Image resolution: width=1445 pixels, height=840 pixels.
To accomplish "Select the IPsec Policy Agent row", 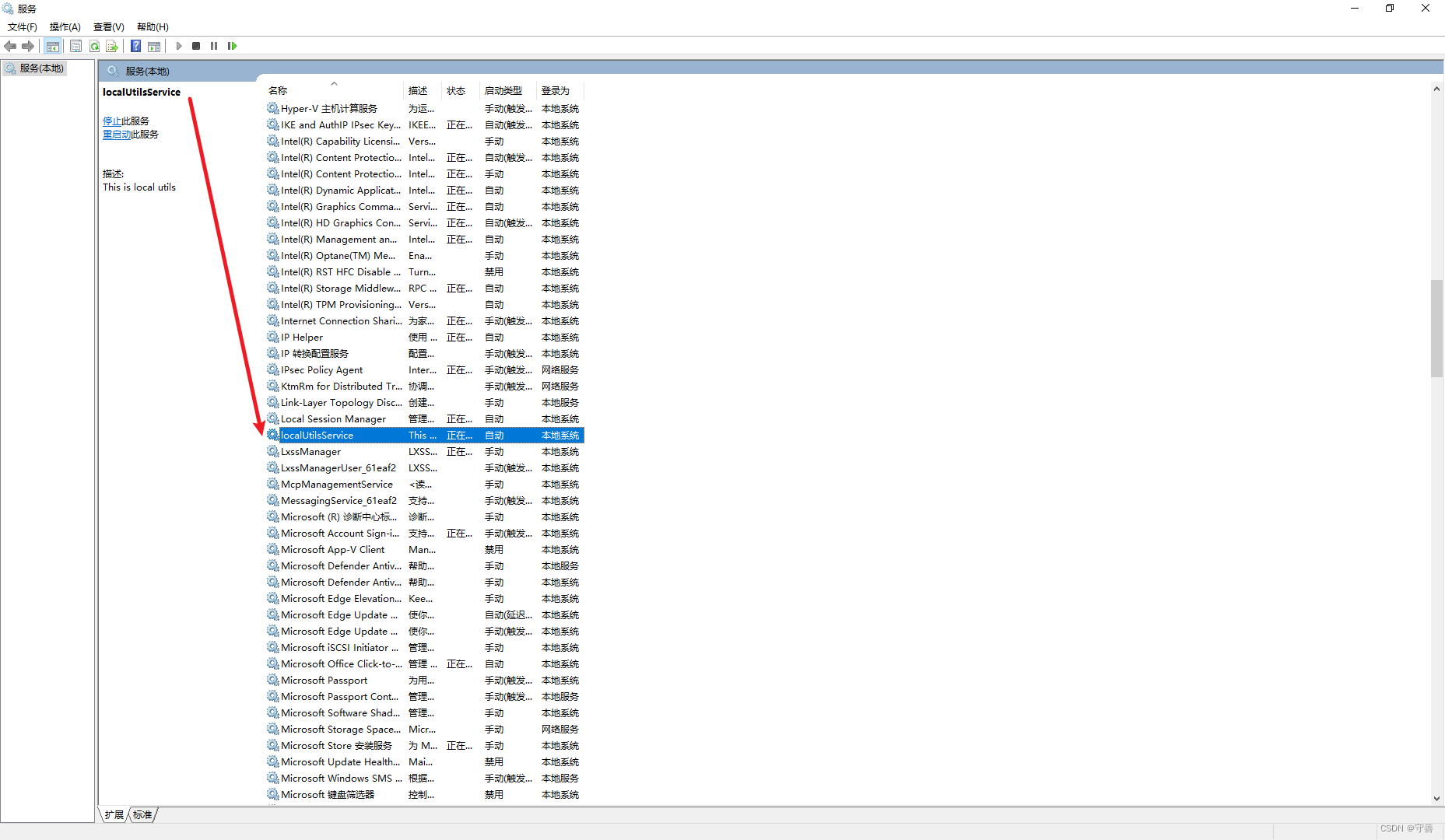I will (x=424, y=370).
